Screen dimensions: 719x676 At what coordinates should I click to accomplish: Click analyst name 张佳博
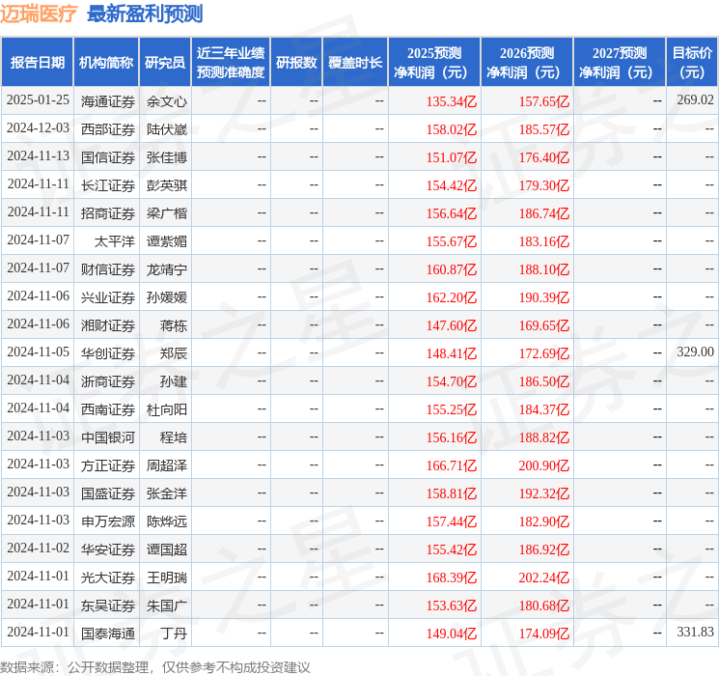click(x=166, y=157)
